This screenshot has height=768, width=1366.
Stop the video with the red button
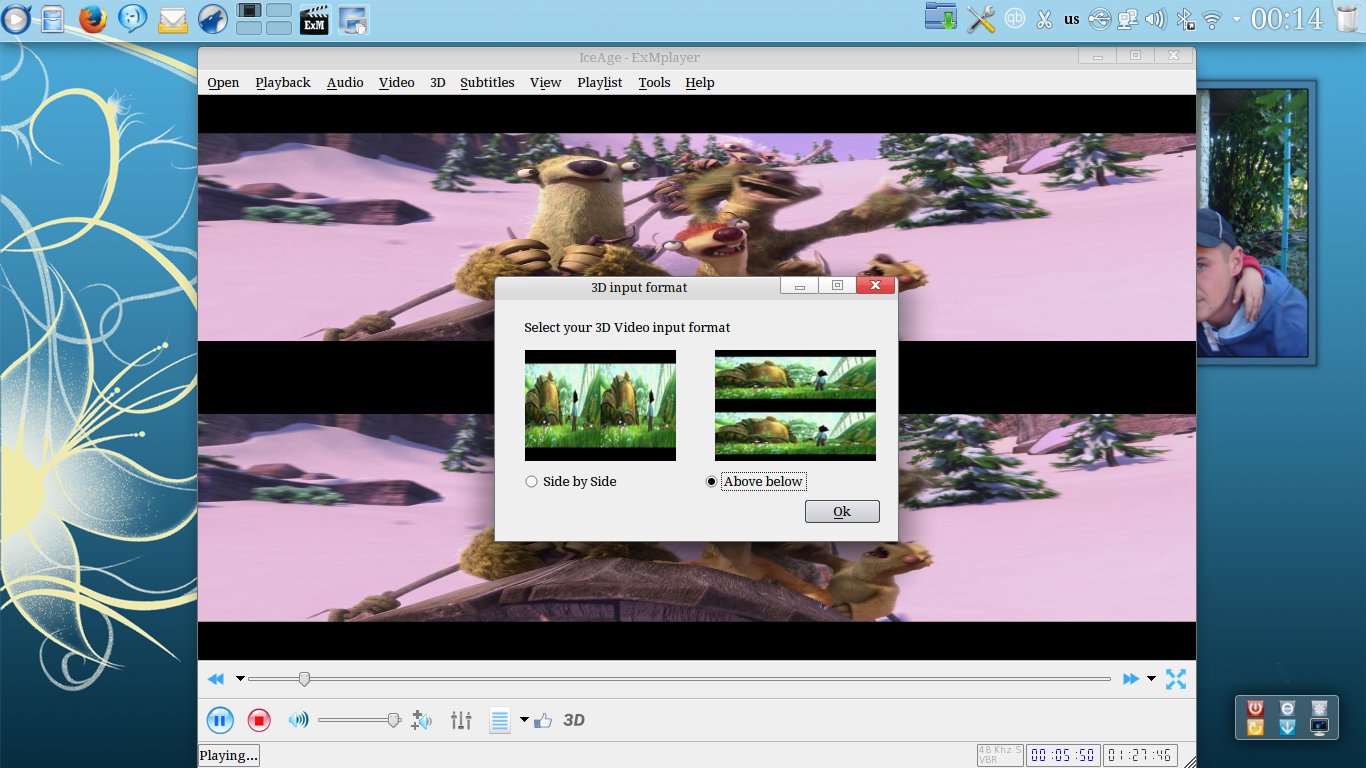point(259,720)
